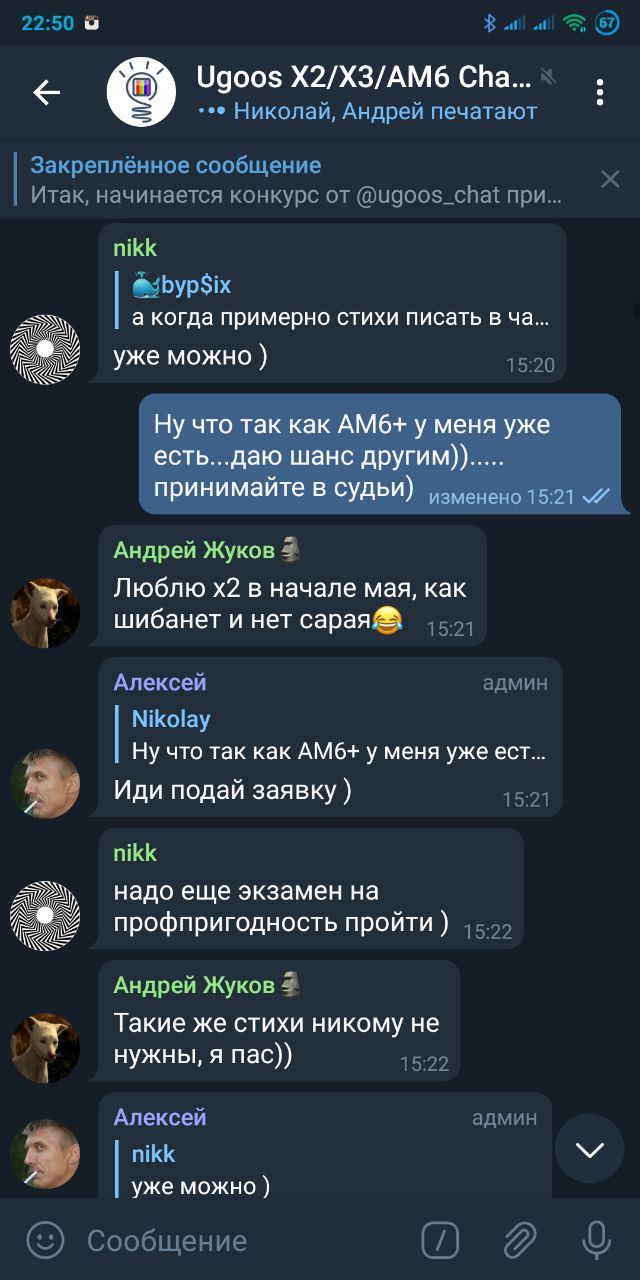This screenshot has height=1280, width=640.
Task: Tap nikk's spiral avatar beside 15:20 message
Action: 45,348
